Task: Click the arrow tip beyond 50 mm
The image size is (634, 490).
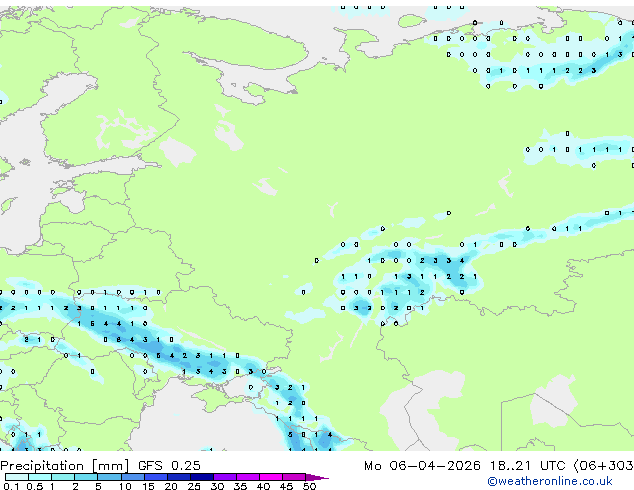Action: 317,477
